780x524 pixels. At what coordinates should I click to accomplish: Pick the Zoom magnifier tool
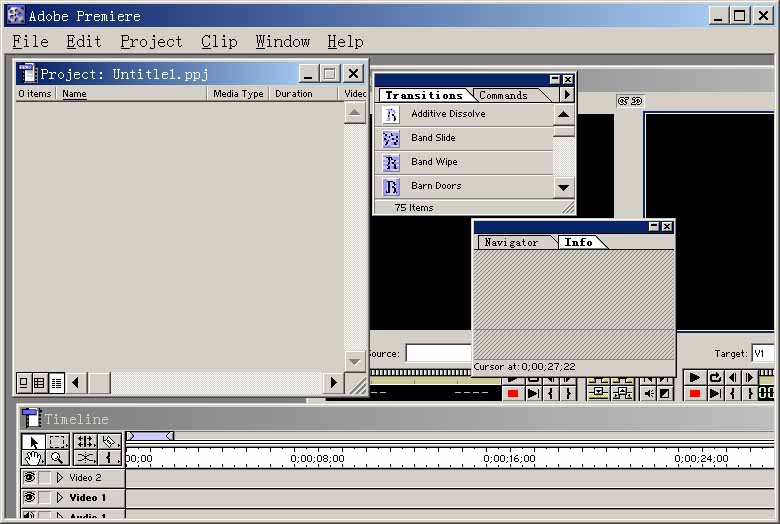click(58, 458)
